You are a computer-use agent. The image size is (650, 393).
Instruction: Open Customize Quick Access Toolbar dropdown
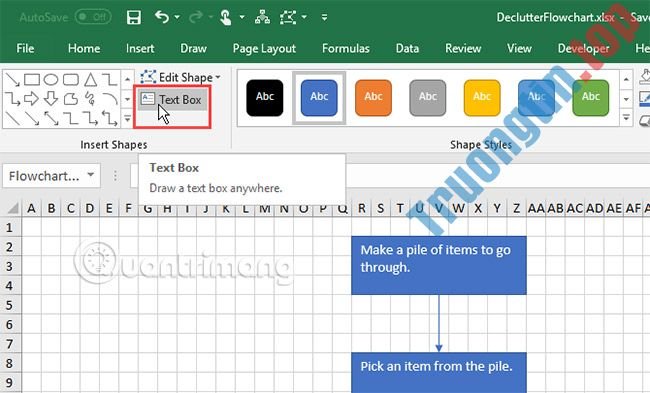point(325,17)
